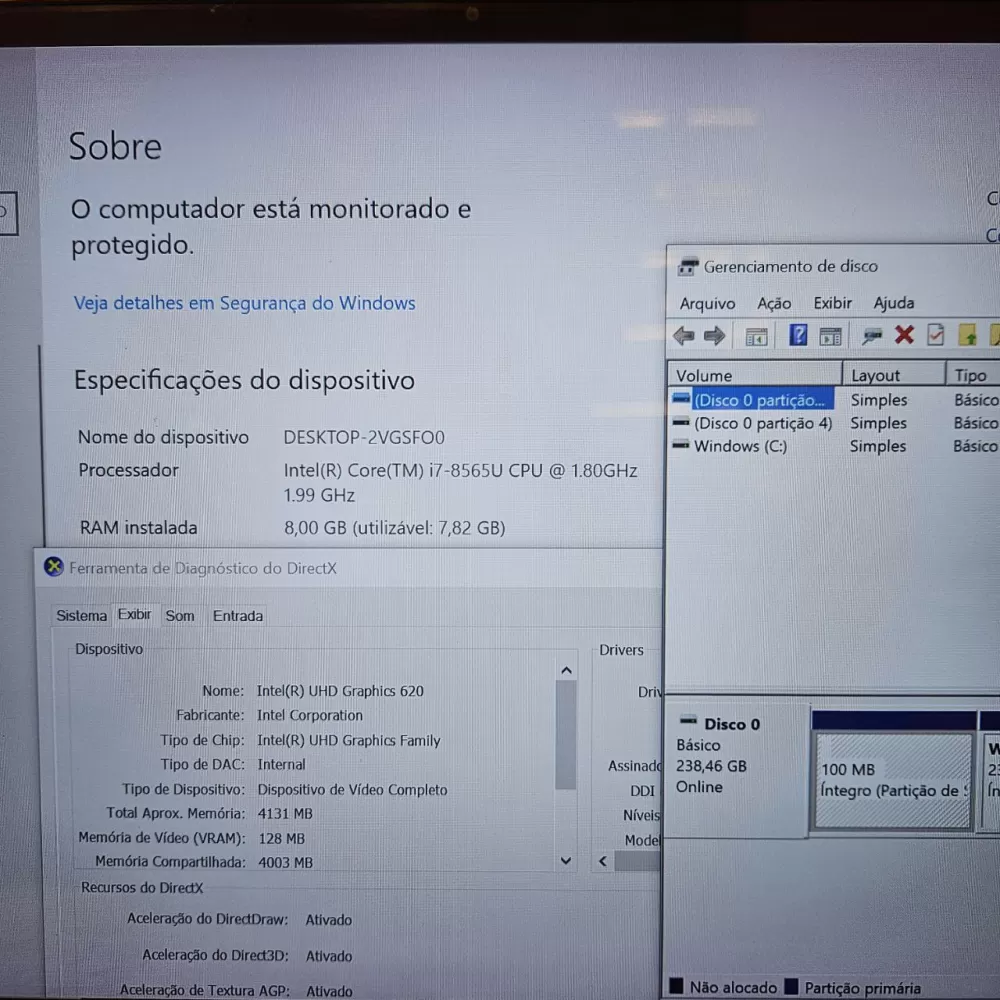Open the Help icon in Disk Management toolbar
The width and height of the screenshot is (1000, 1000).
[797, 335]
